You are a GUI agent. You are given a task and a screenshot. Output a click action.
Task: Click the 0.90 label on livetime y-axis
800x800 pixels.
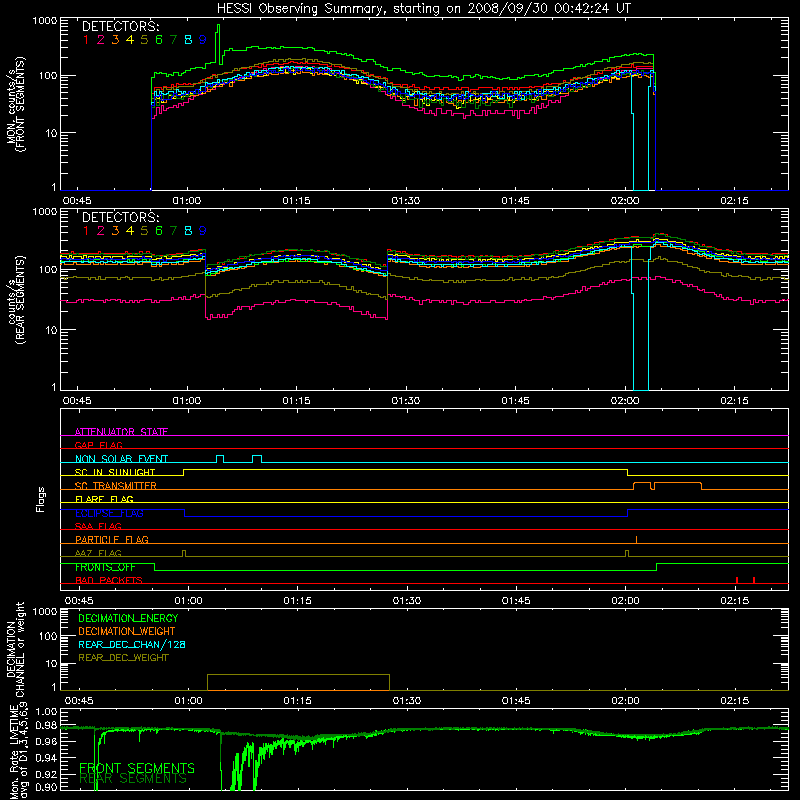tap(47, 787)
